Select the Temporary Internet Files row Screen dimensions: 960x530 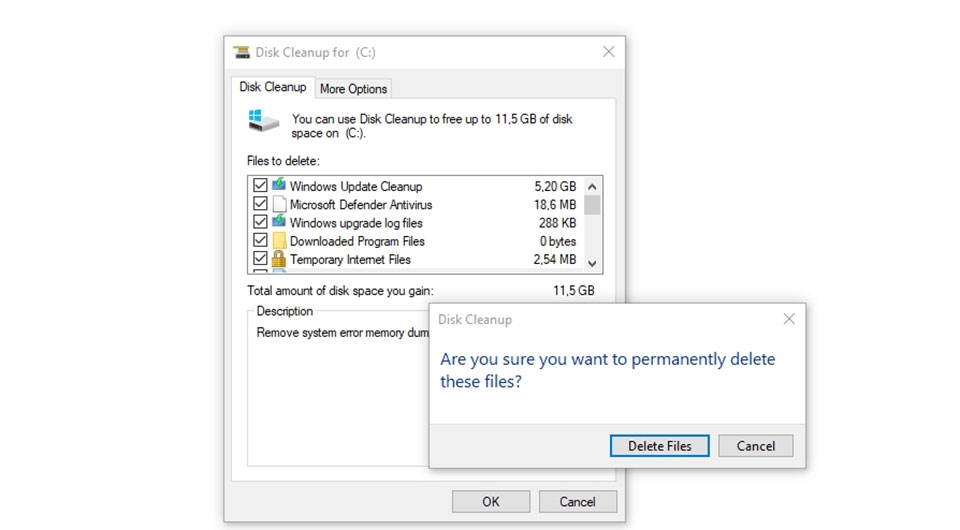(x=416, y=259)
